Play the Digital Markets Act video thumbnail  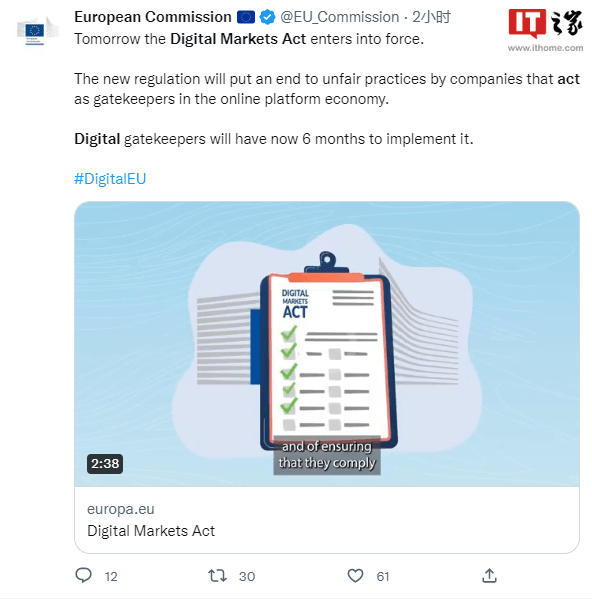tap(327, 344)
